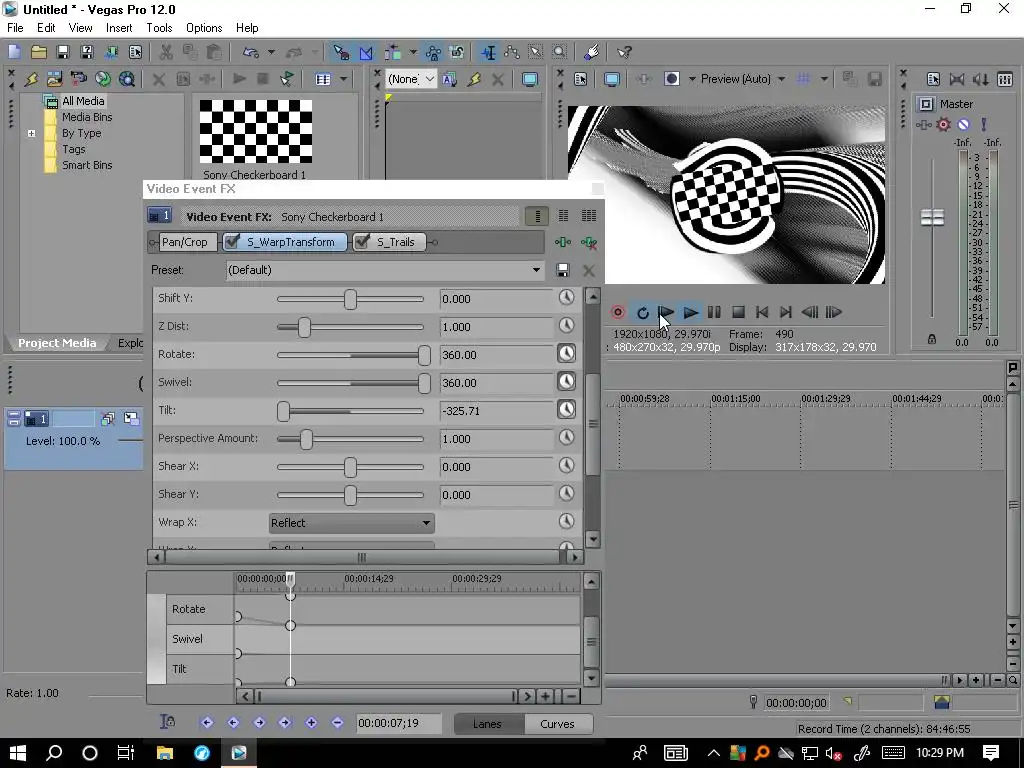Image resolution: width=1024 pixels, height=768 pixels.
Task: Open split screen view dropdown arrow
Action: pos(692,79)
